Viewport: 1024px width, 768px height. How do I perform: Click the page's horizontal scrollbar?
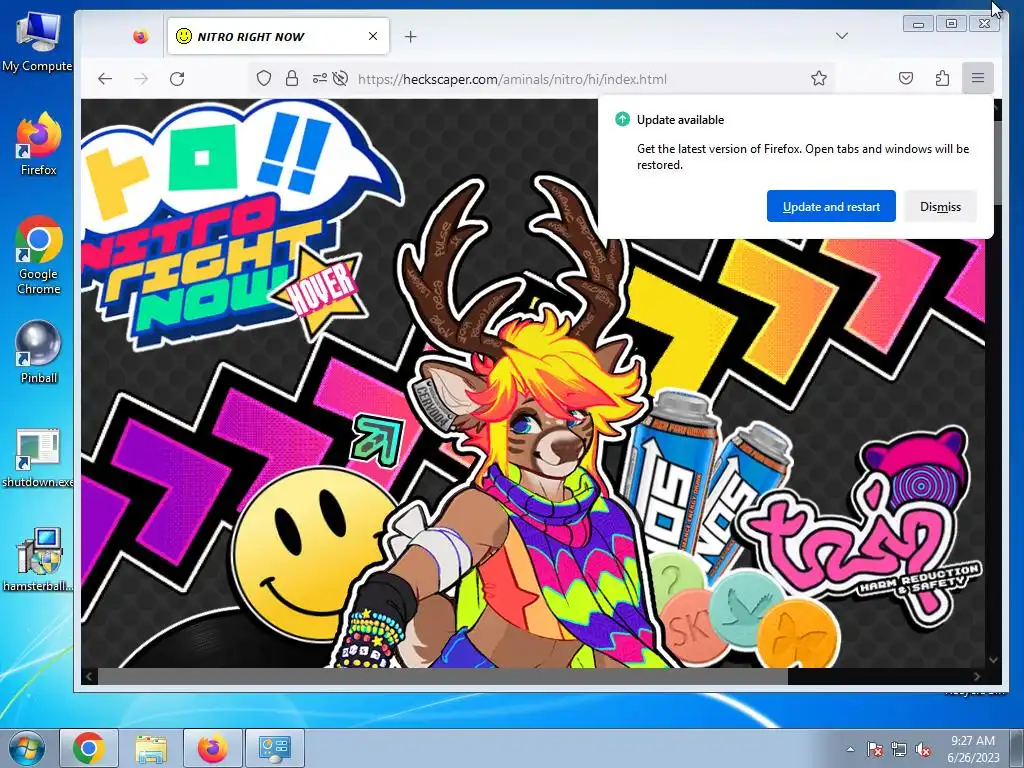pyautogui.click(x=443, y=677)
